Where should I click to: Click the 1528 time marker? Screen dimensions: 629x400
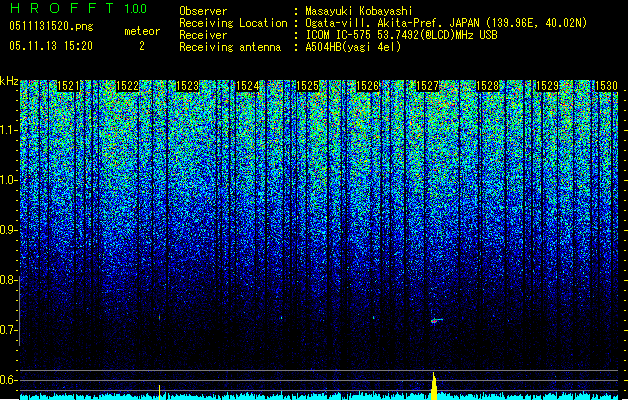(487, 86)
